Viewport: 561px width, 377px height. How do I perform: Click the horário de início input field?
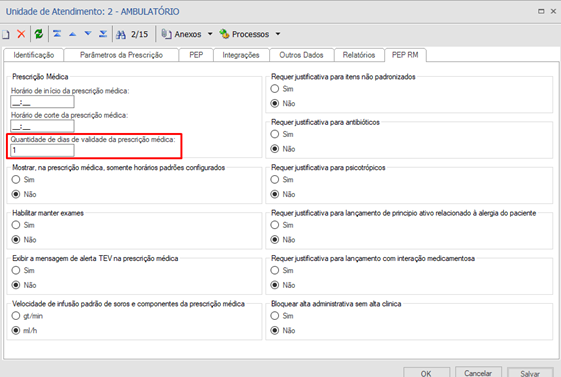[x=42, y=102]
